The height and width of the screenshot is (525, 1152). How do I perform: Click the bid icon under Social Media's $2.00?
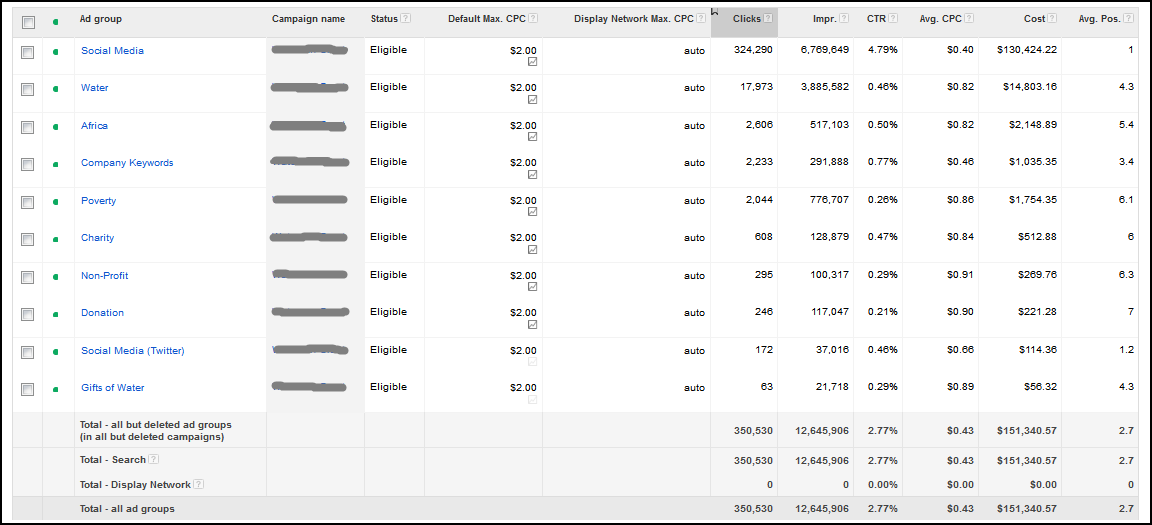click(x=532, y=62)
